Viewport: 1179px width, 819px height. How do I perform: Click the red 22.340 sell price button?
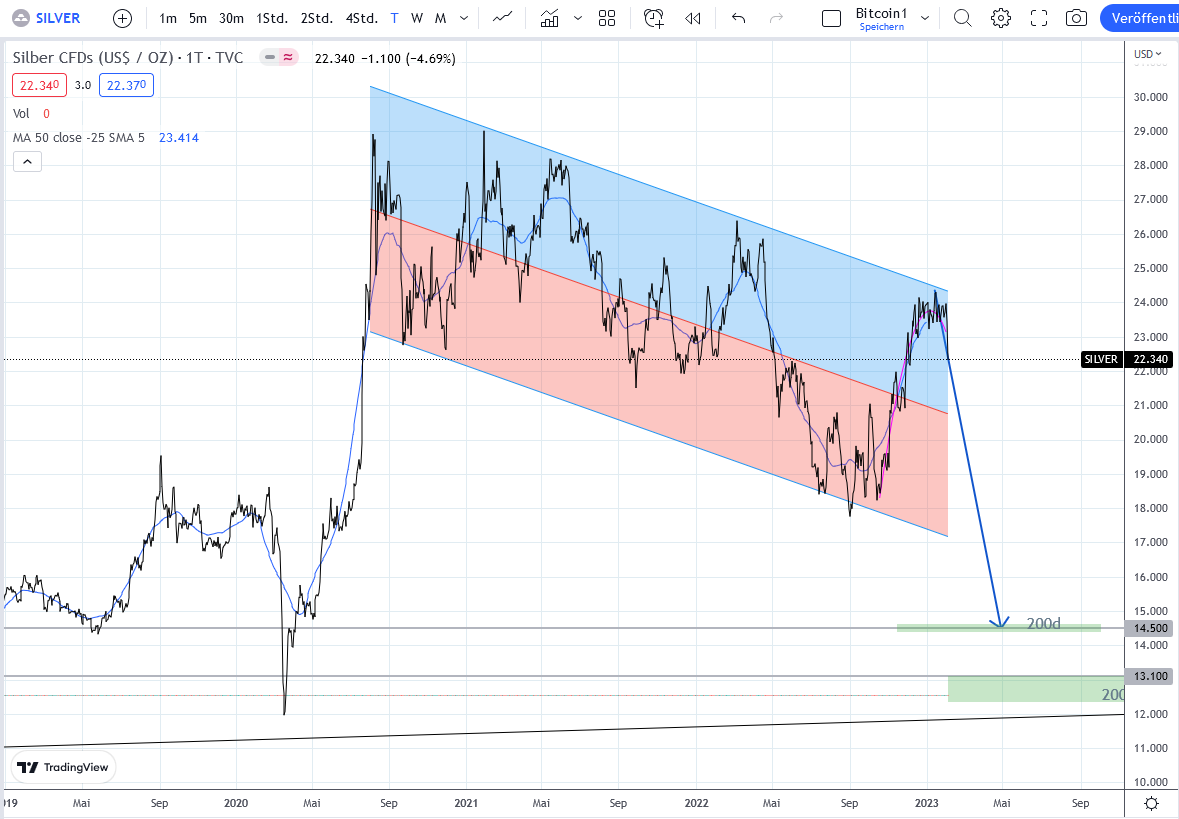tap(40, 85)
